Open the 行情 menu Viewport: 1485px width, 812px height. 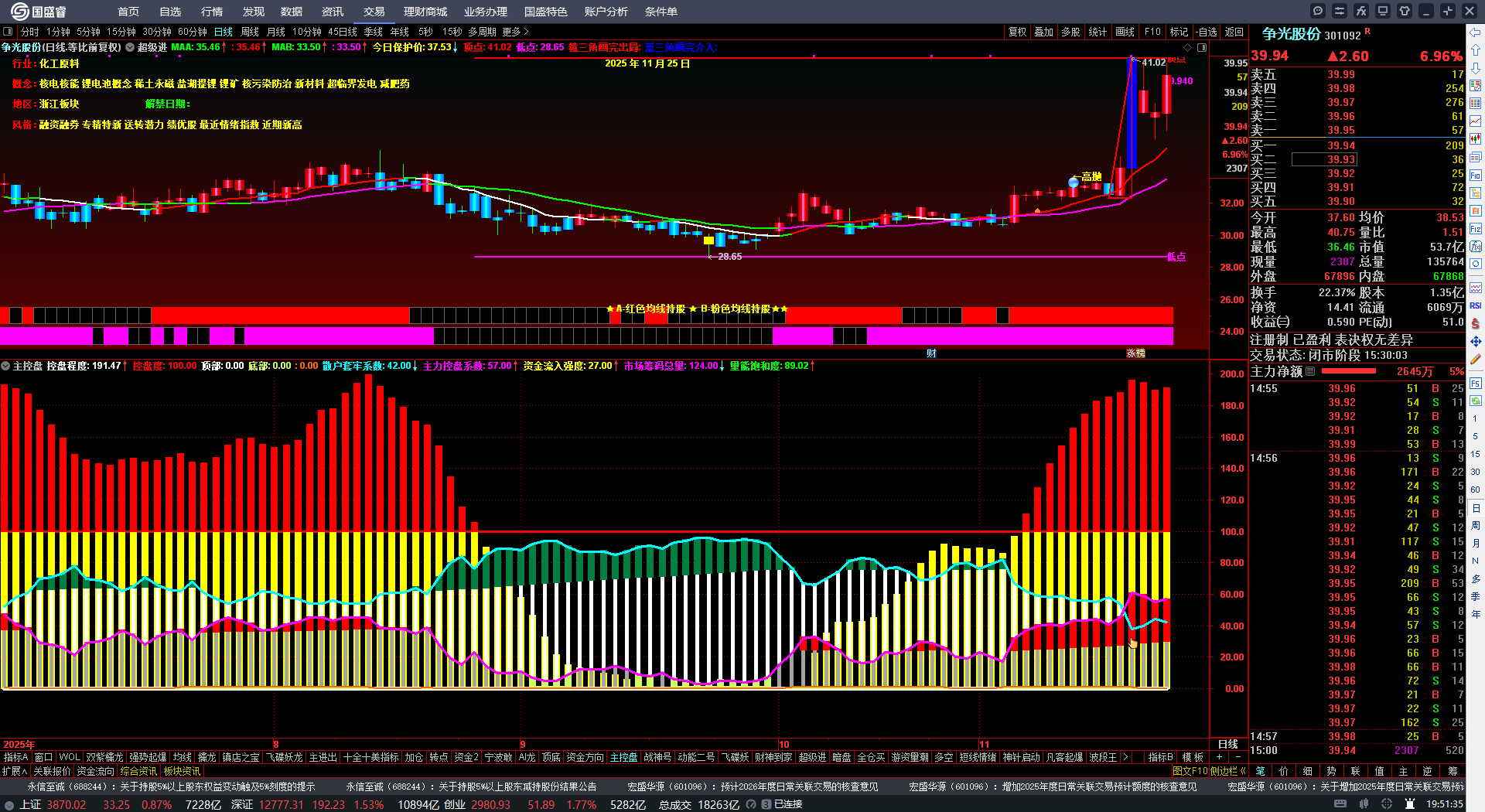(x=212, y=12)
